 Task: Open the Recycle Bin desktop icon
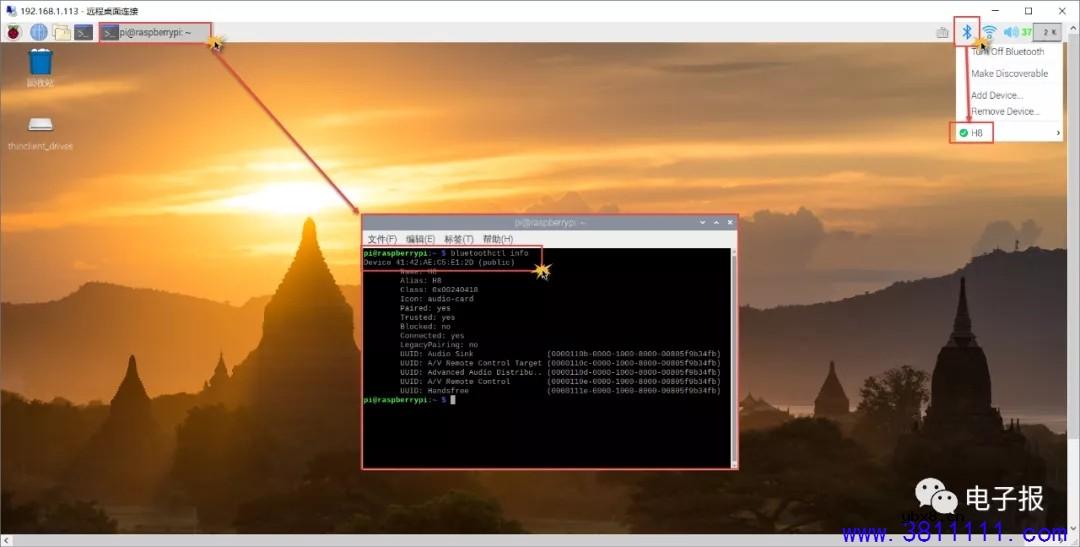(40, 66)
